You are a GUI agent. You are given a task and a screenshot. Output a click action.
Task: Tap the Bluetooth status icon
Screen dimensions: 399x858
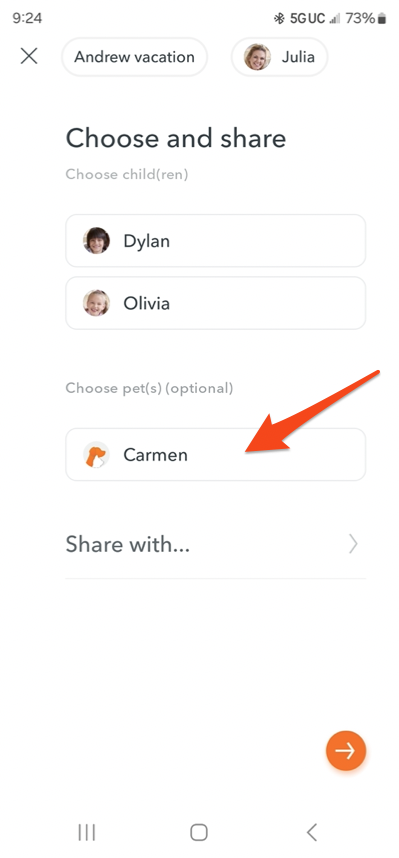pyautogui.click(x=279, y=19)
